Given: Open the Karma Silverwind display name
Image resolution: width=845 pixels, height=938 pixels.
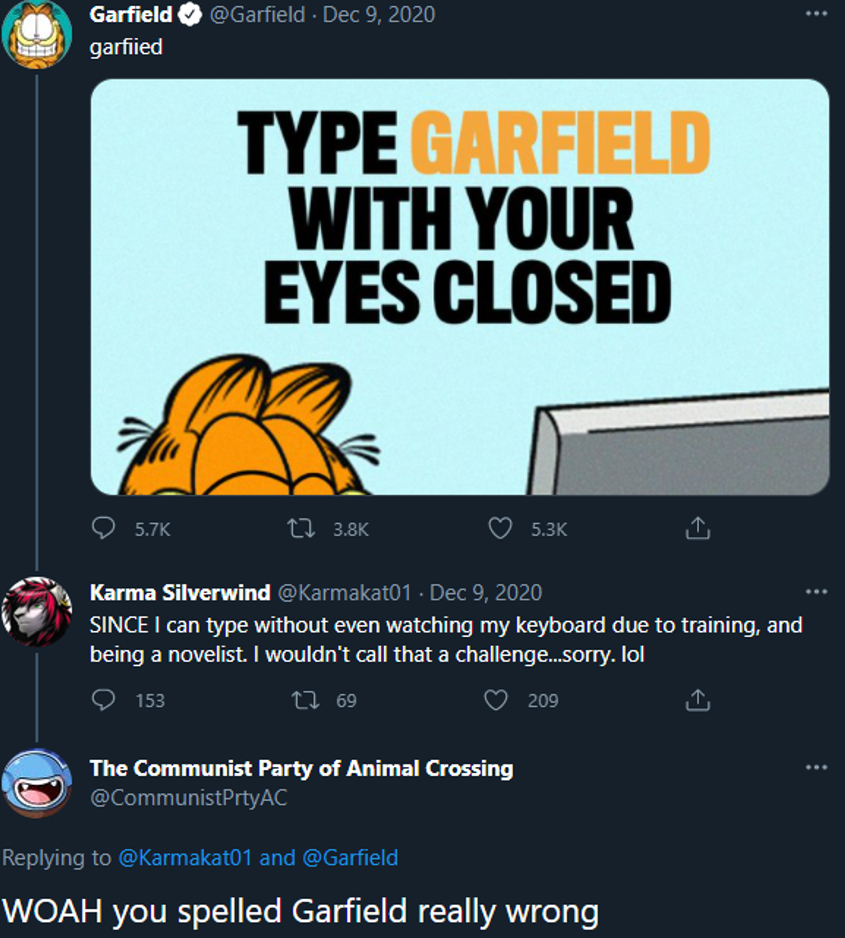Looking at the screenshot, I should point(180,592).
